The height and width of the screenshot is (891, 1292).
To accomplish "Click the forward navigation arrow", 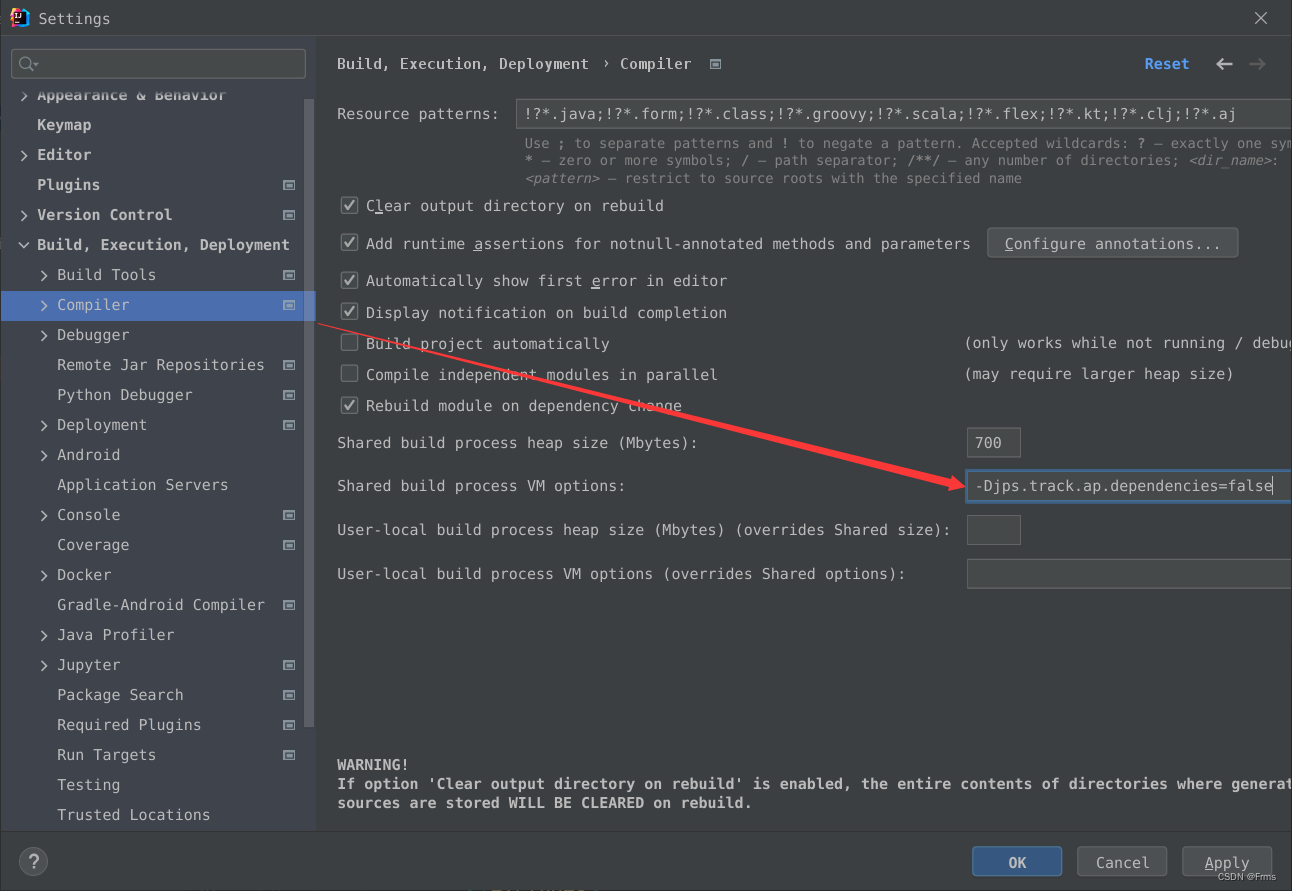I will tap(1257, 63).
